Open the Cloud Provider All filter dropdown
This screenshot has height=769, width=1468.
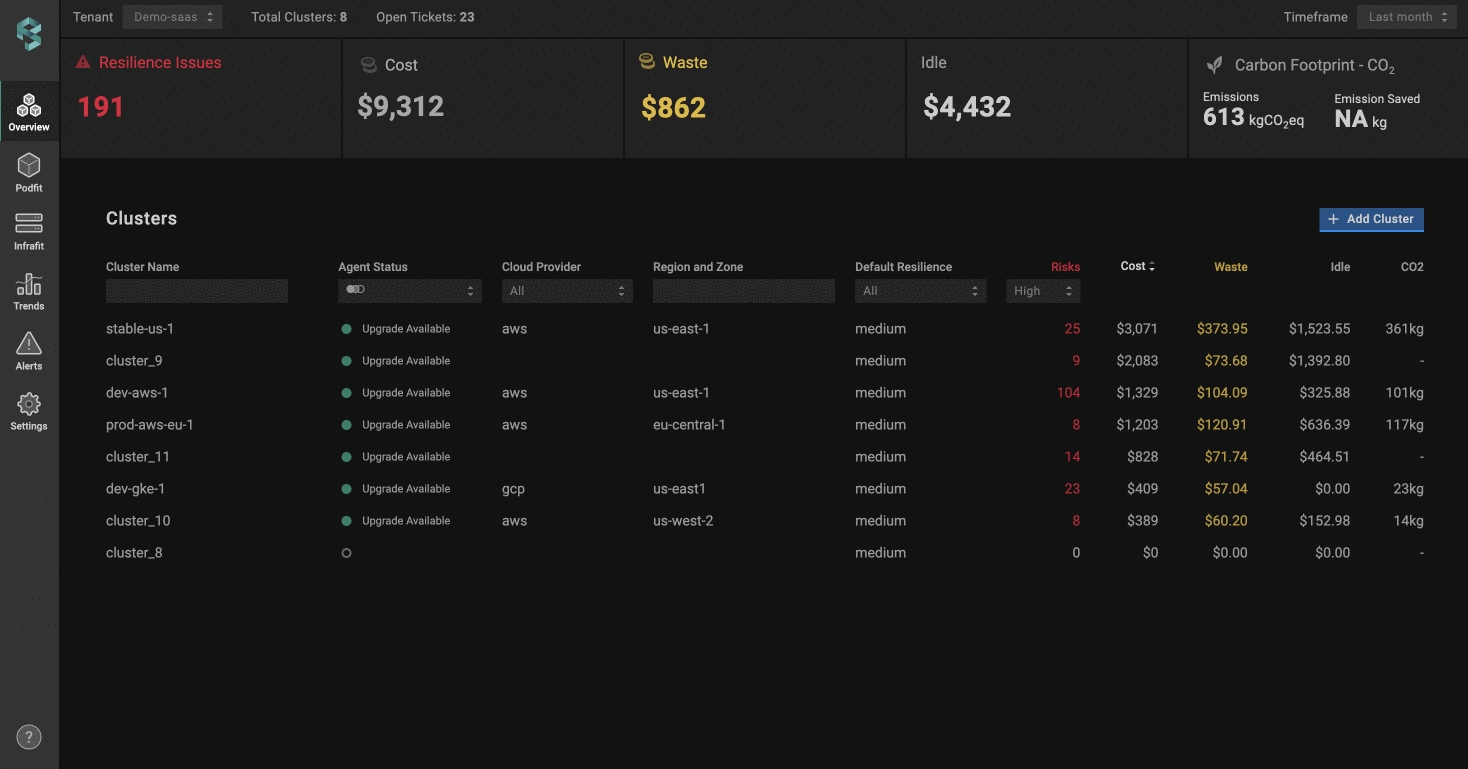(566, 291)
